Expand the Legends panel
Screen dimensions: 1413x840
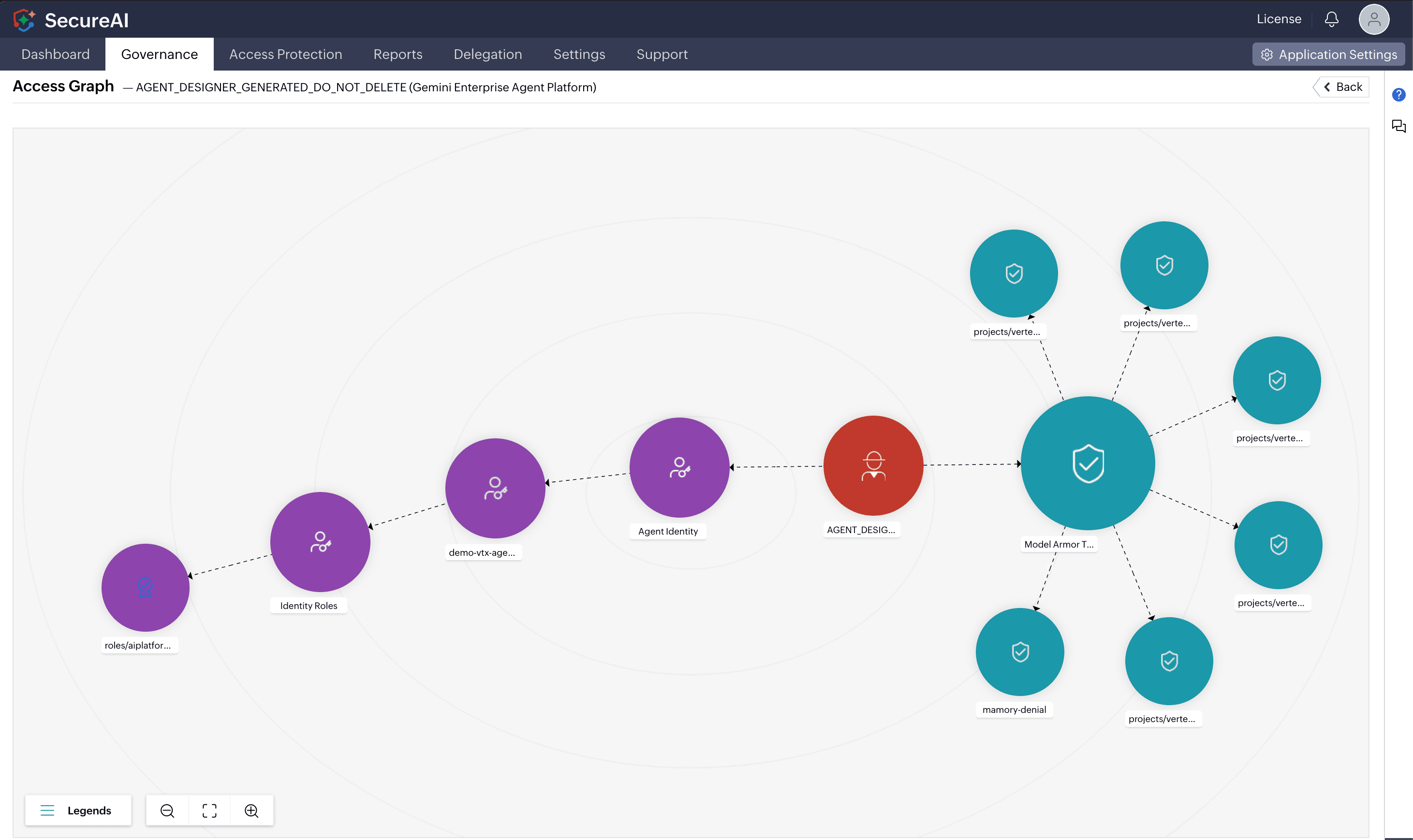coord(78,811)
